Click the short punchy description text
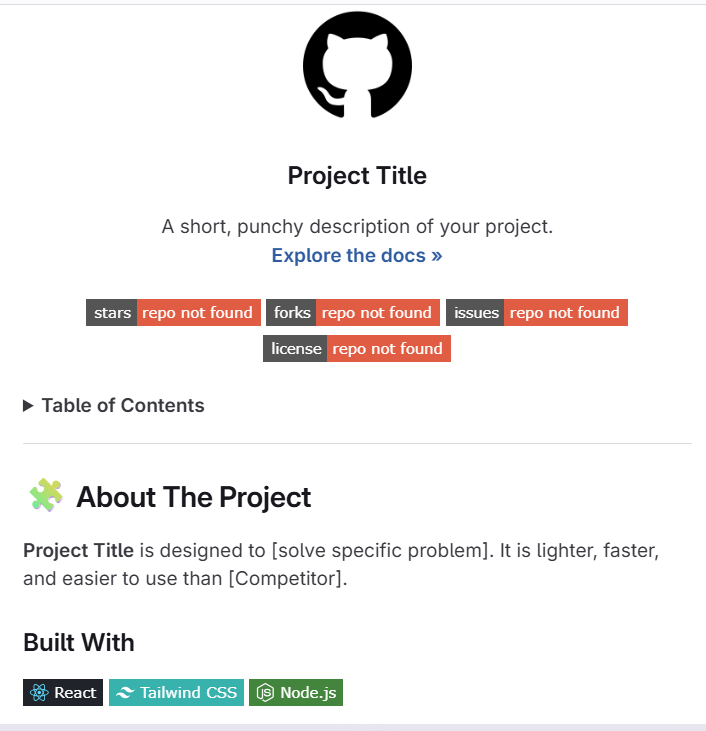706x731 pixels. pyautogui.click(x=357, y=227)
